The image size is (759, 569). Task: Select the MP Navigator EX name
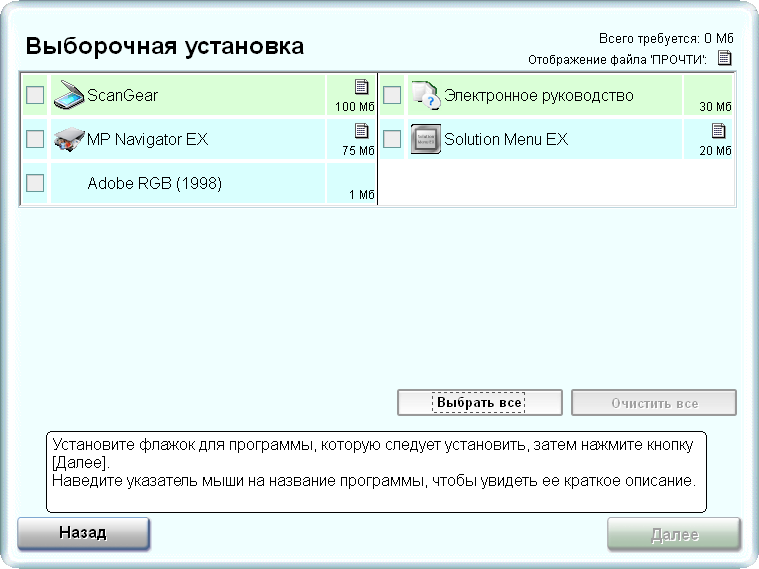pos(148,139)
